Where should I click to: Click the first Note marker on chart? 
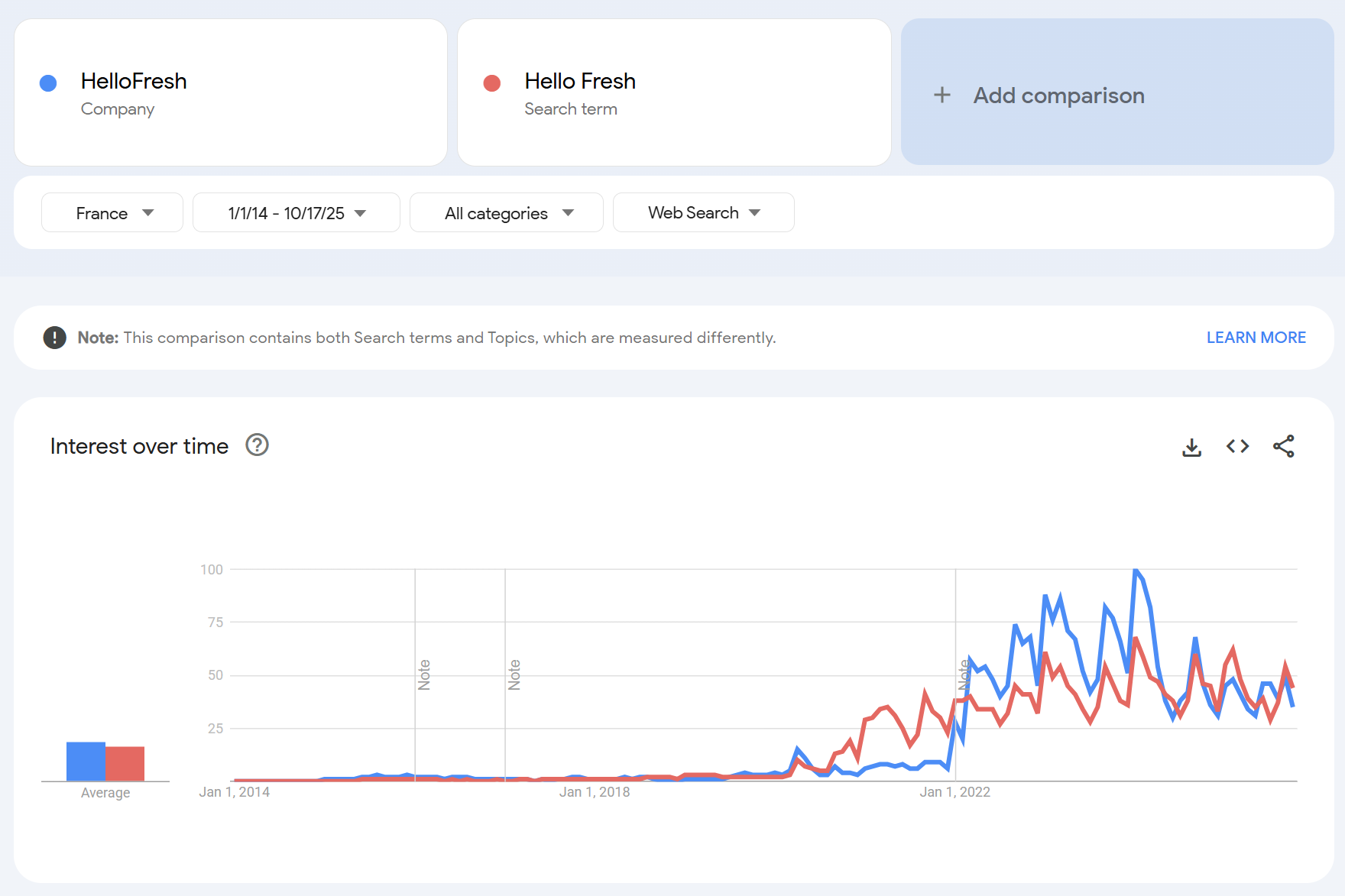[x=424, y=675]
